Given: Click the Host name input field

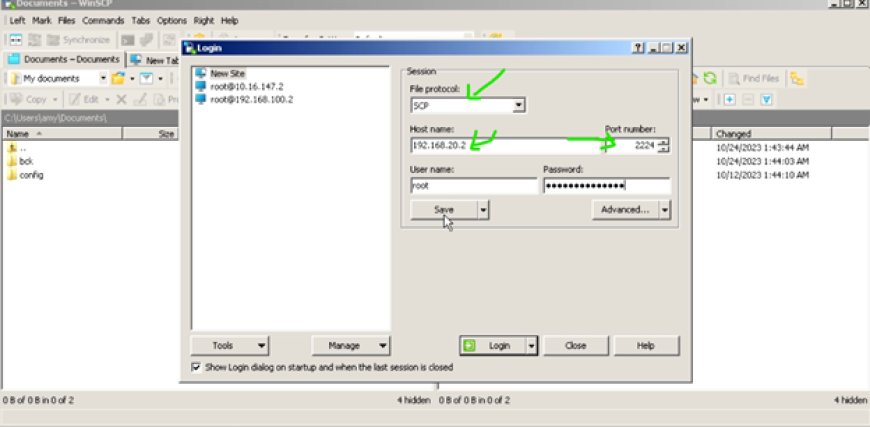Looking at the screenshot, I should point(507,146).
